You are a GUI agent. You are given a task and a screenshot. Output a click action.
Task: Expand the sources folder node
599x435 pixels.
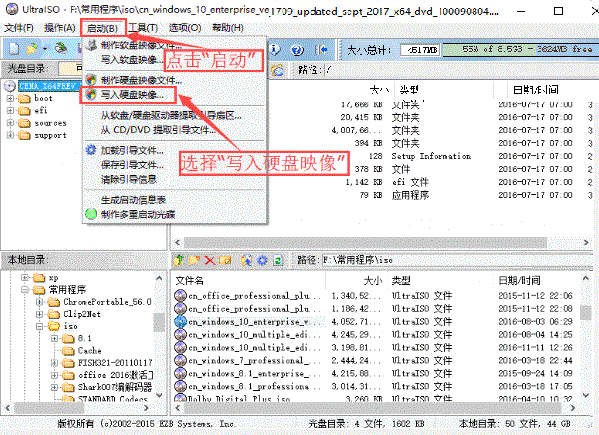(10, 123)
